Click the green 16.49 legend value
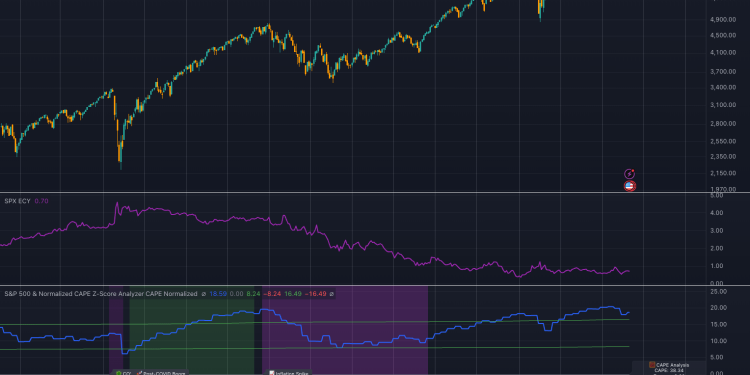750x375 pixels. point(293,294)
